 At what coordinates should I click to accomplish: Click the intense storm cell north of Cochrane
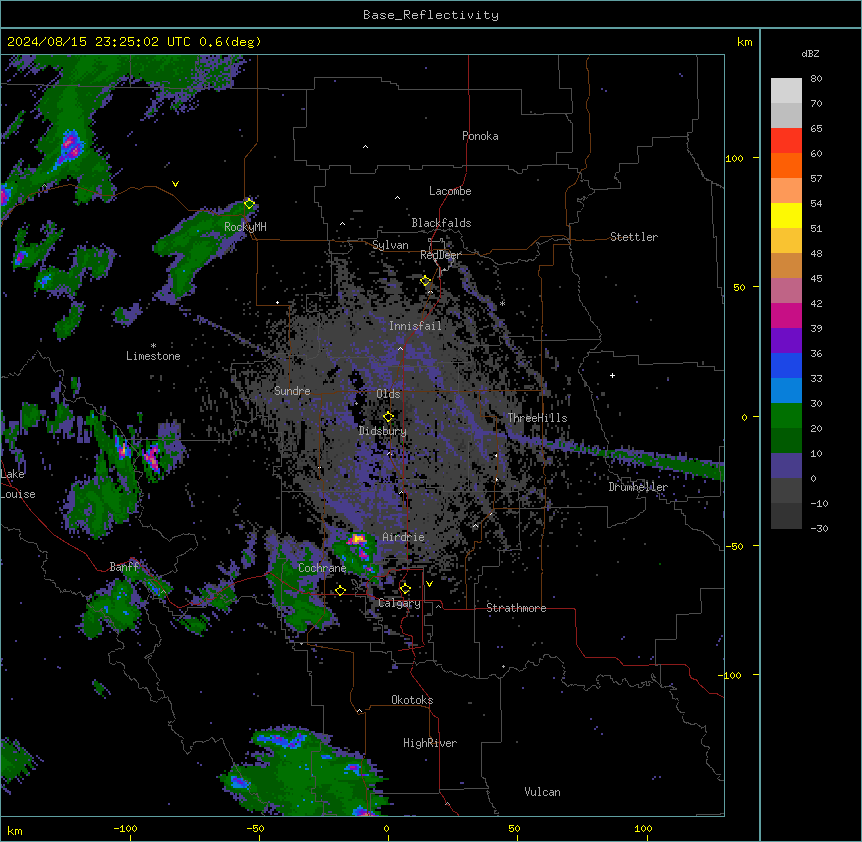pos(357,539)
